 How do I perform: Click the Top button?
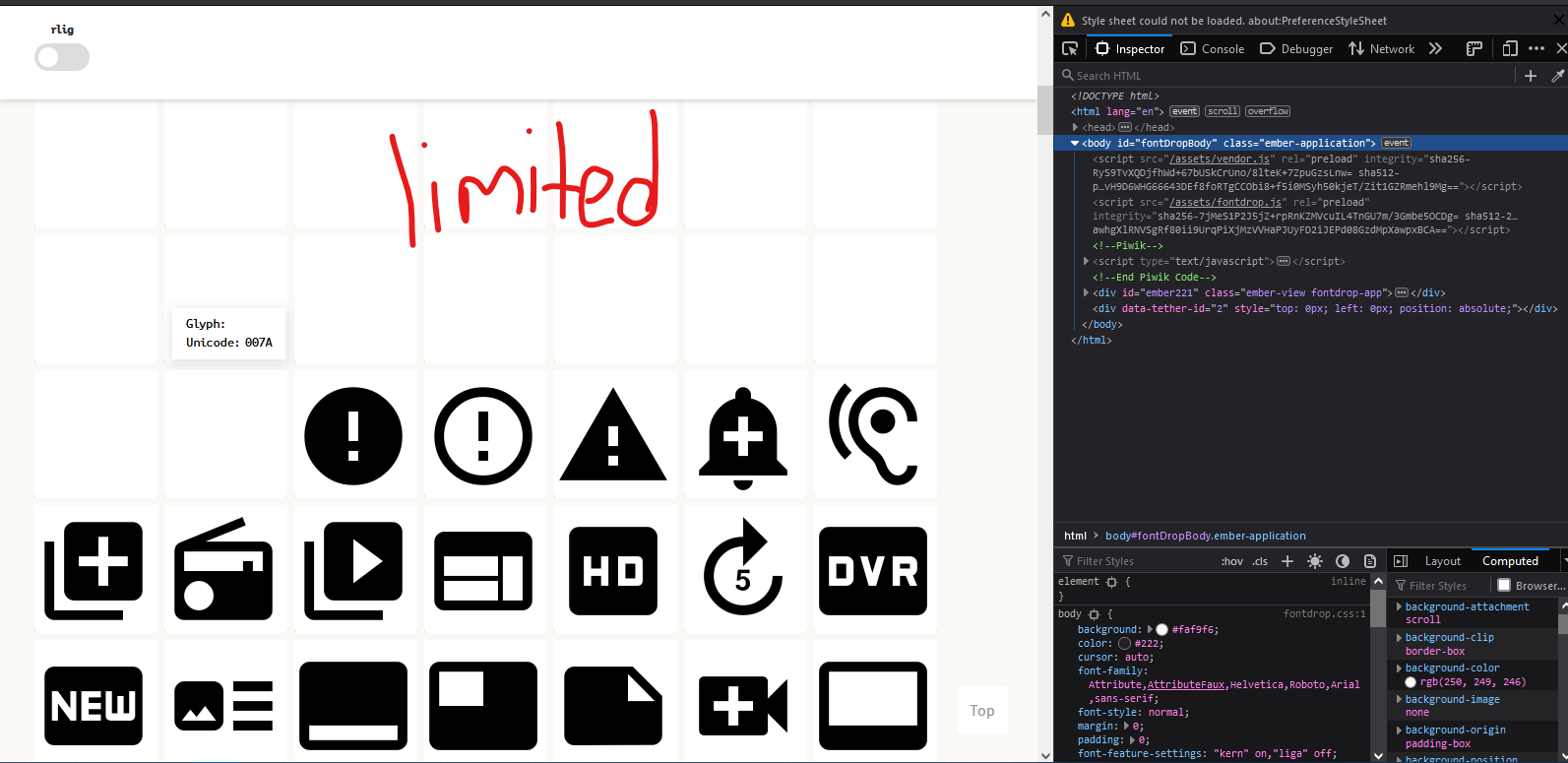982,710
